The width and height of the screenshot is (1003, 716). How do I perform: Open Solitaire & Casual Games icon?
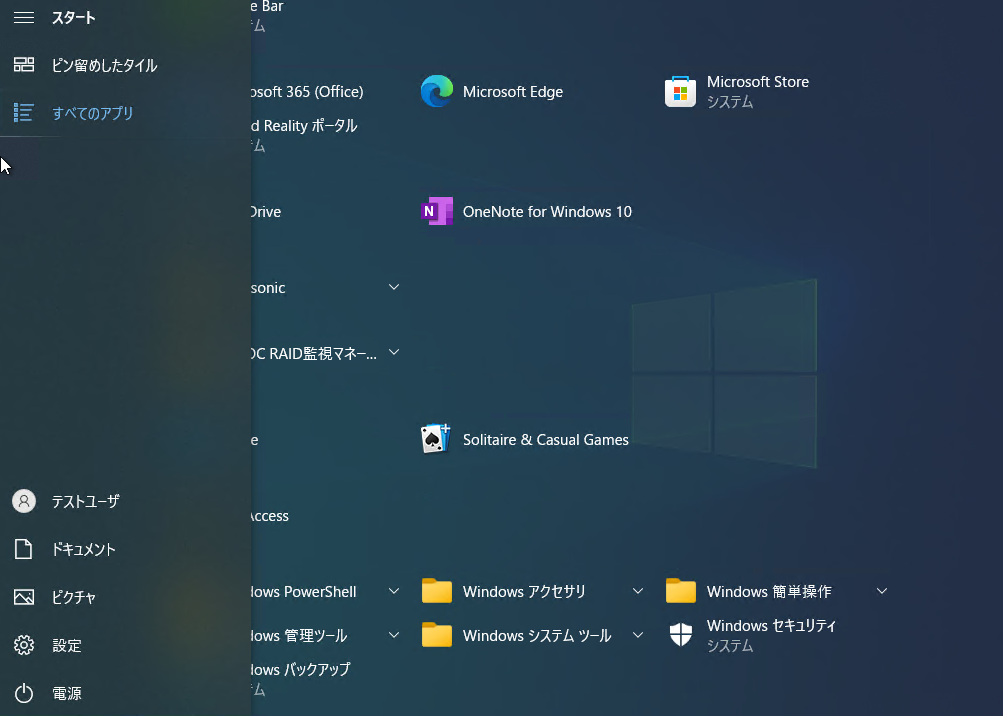coord(436,439)
